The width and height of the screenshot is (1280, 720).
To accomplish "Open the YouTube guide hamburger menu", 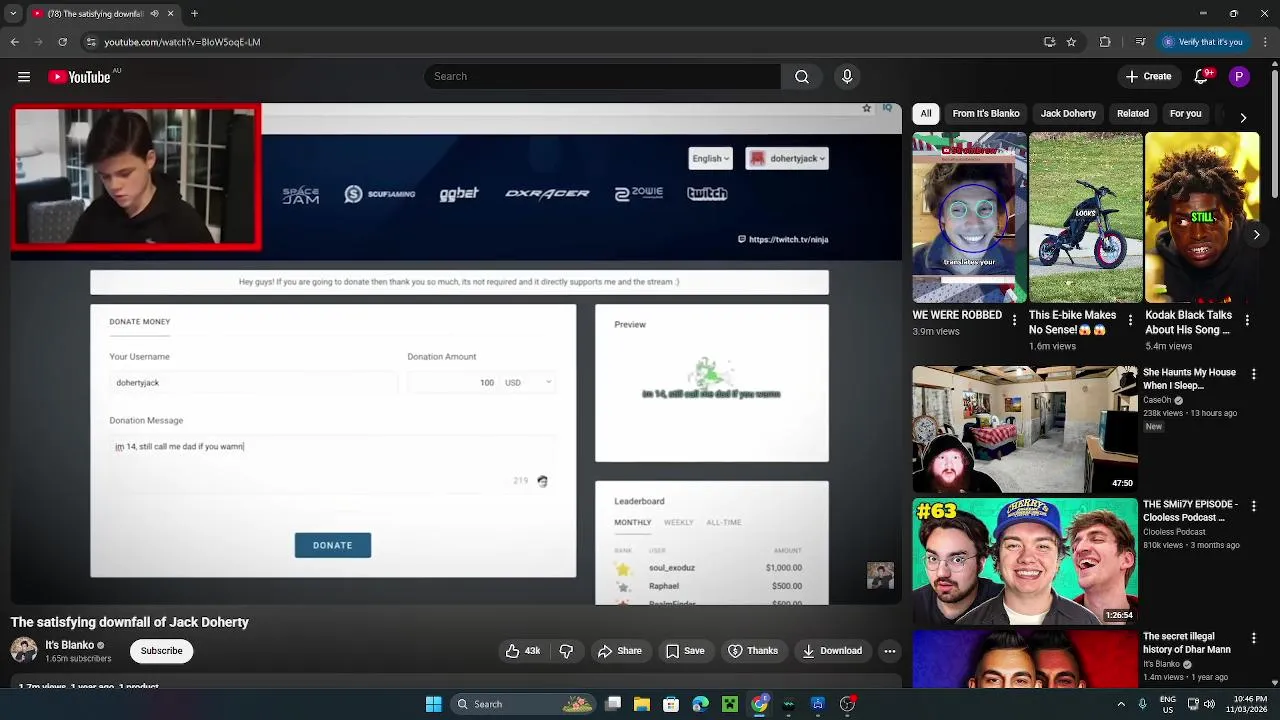I will tap(23, 77).
